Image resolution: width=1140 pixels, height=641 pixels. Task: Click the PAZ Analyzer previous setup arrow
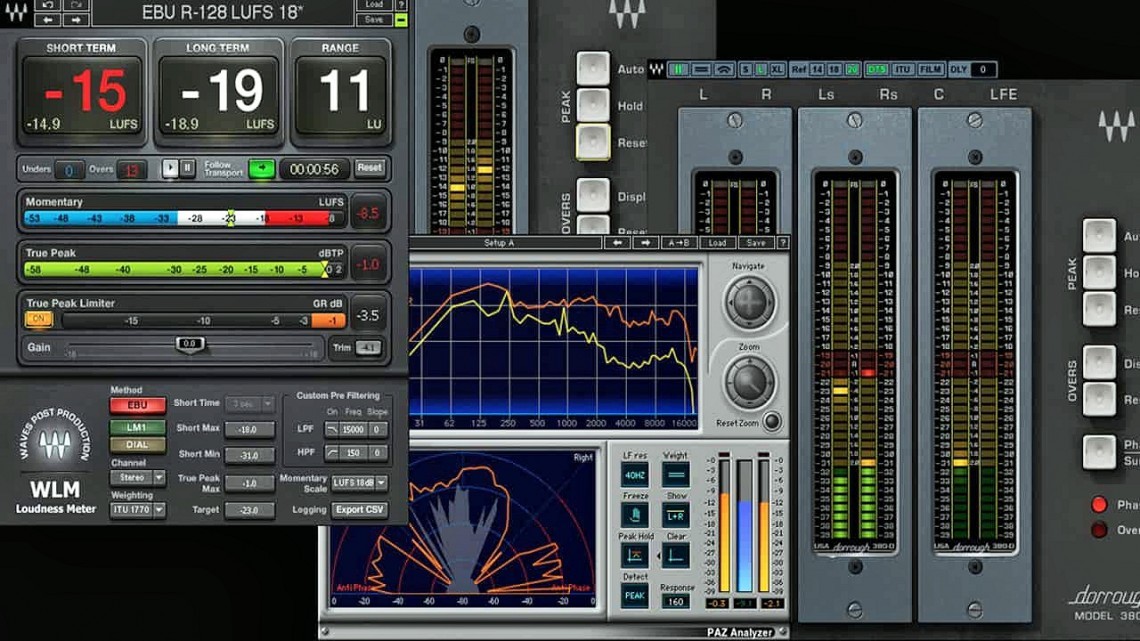click(617, 243)
